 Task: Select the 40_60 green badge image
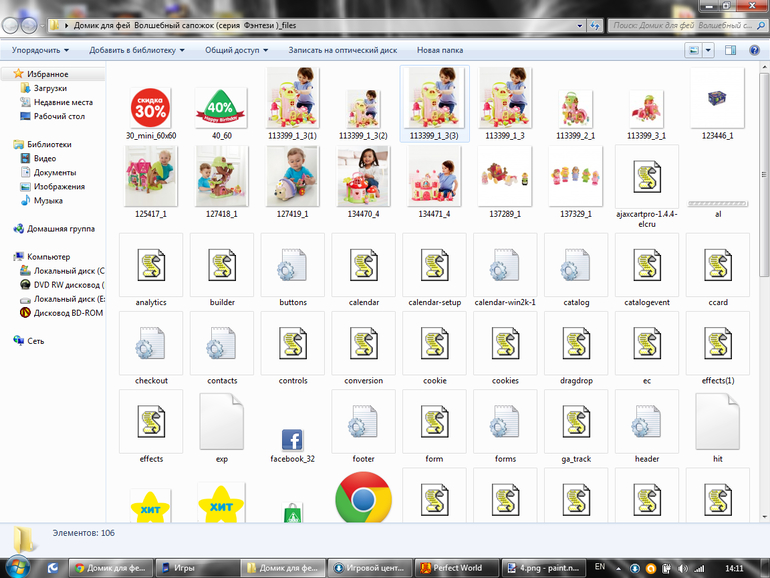coord(221,108)
